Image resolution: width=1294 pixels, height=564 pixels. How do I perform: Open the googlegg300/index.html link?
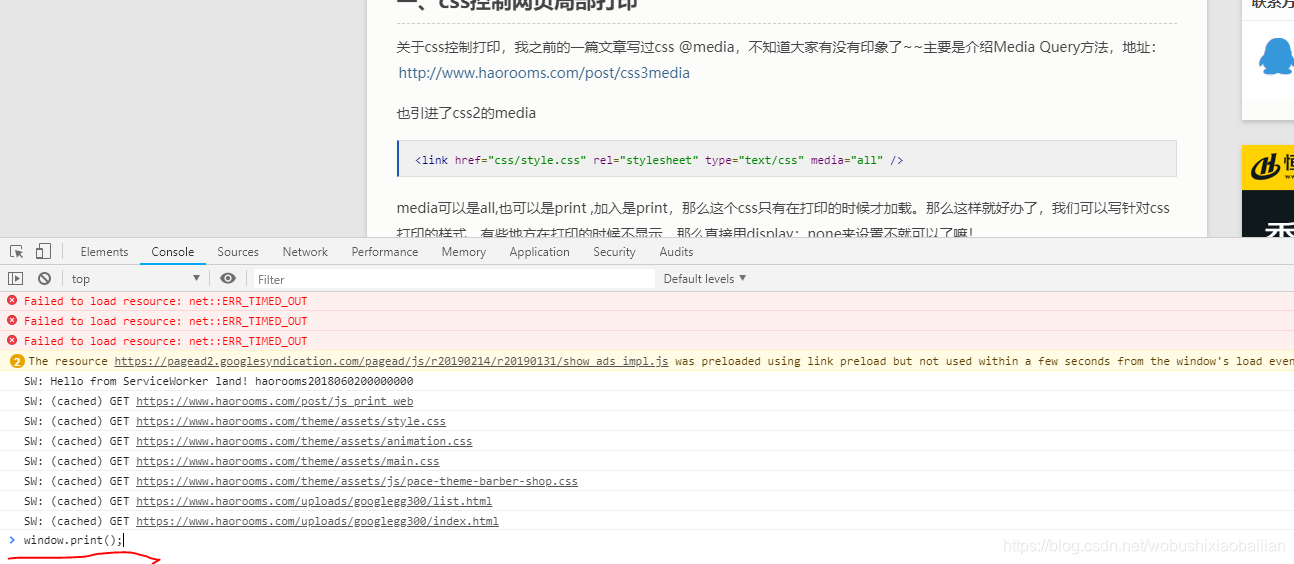317,521
